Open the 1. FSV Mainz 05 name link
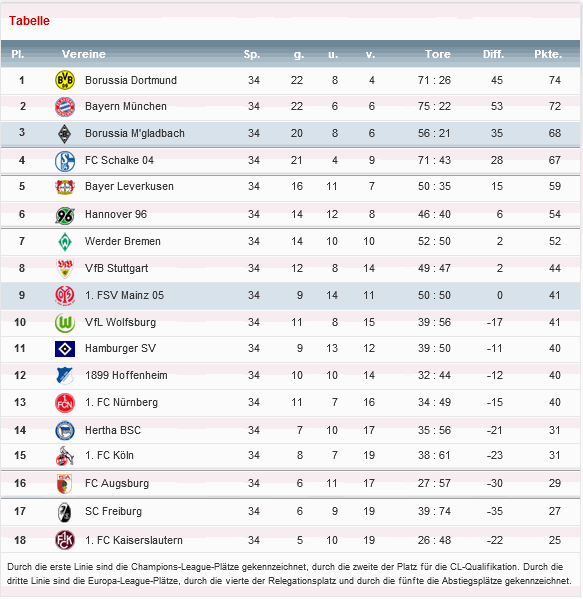The image size is (583, 599). click(x=125, y=295)
